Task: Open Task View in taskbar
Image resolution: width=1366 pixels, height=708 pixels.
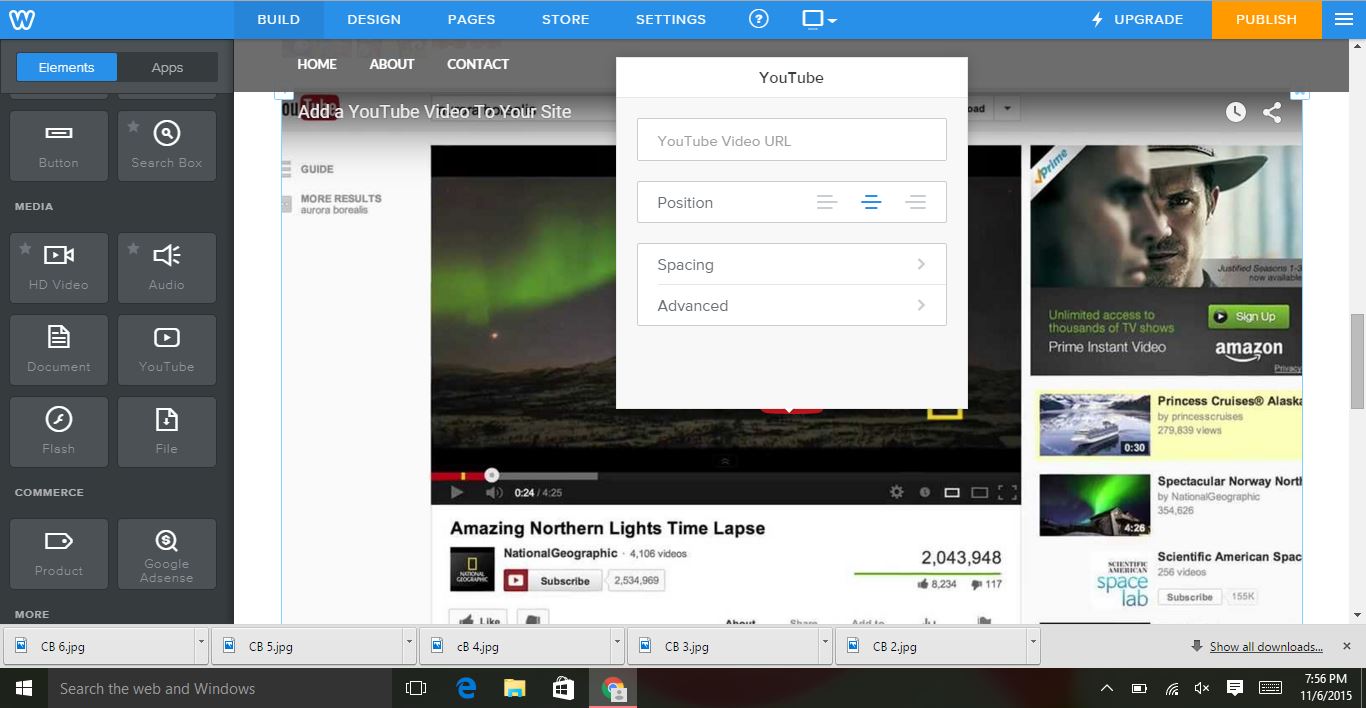Action: coord(415,688)
